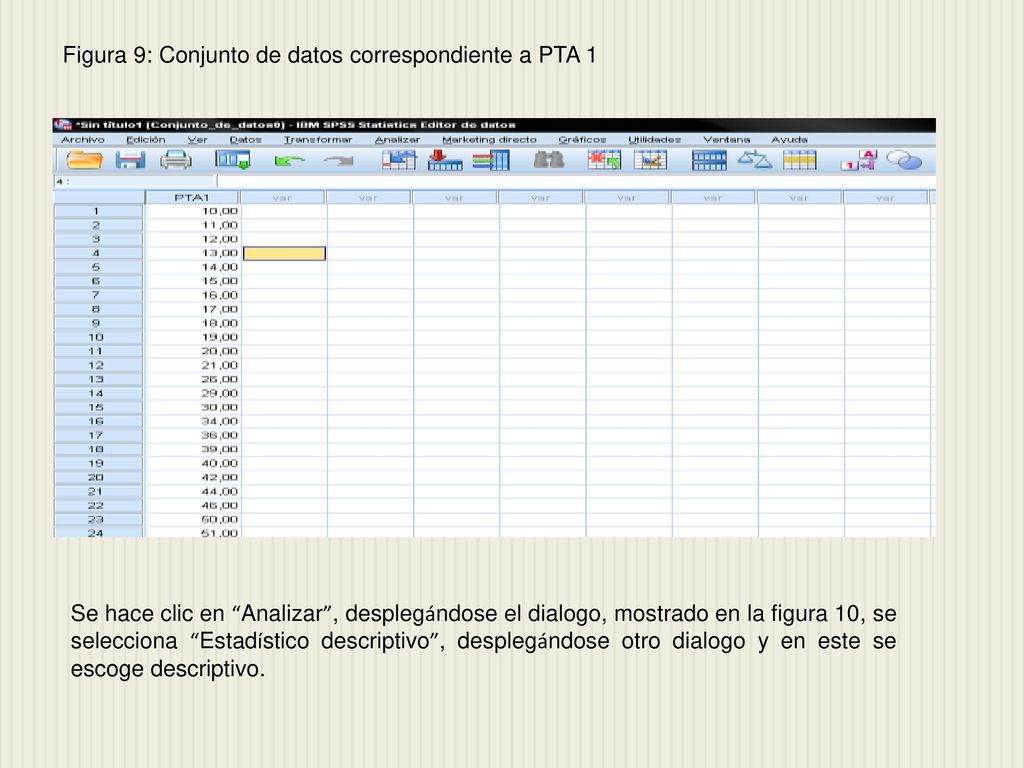Save the dataset using the floppy disk icon
Viewport: 1024px width, 768px height.
131,160
